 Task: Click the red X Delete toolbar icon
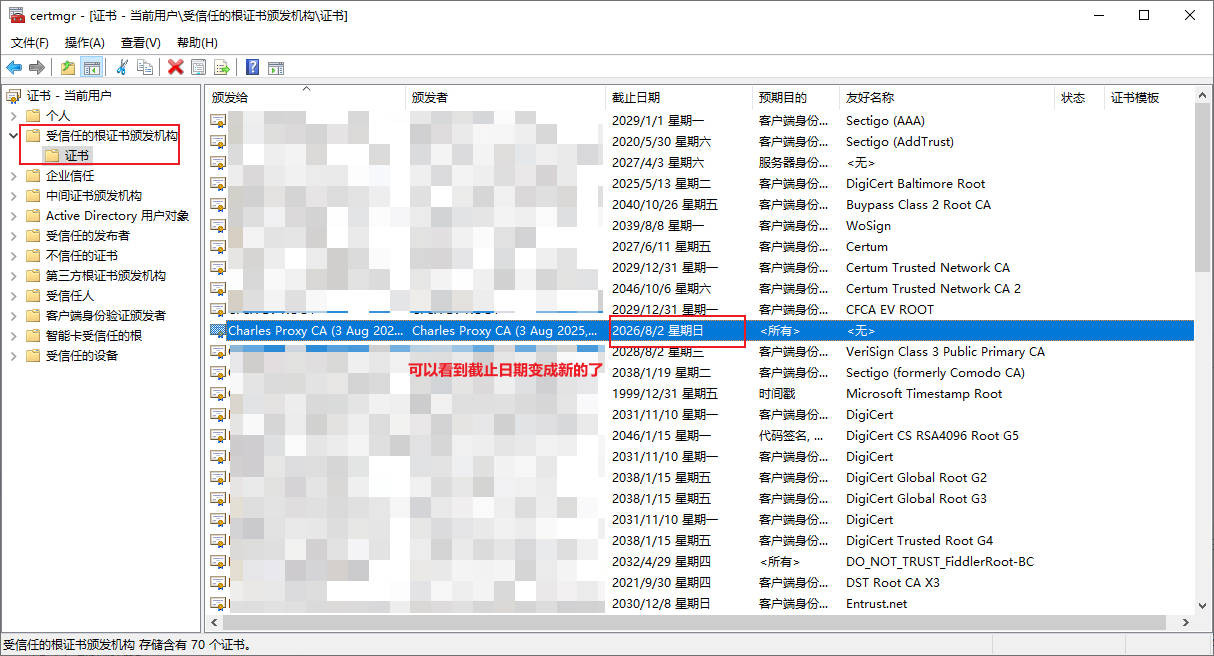176,67
